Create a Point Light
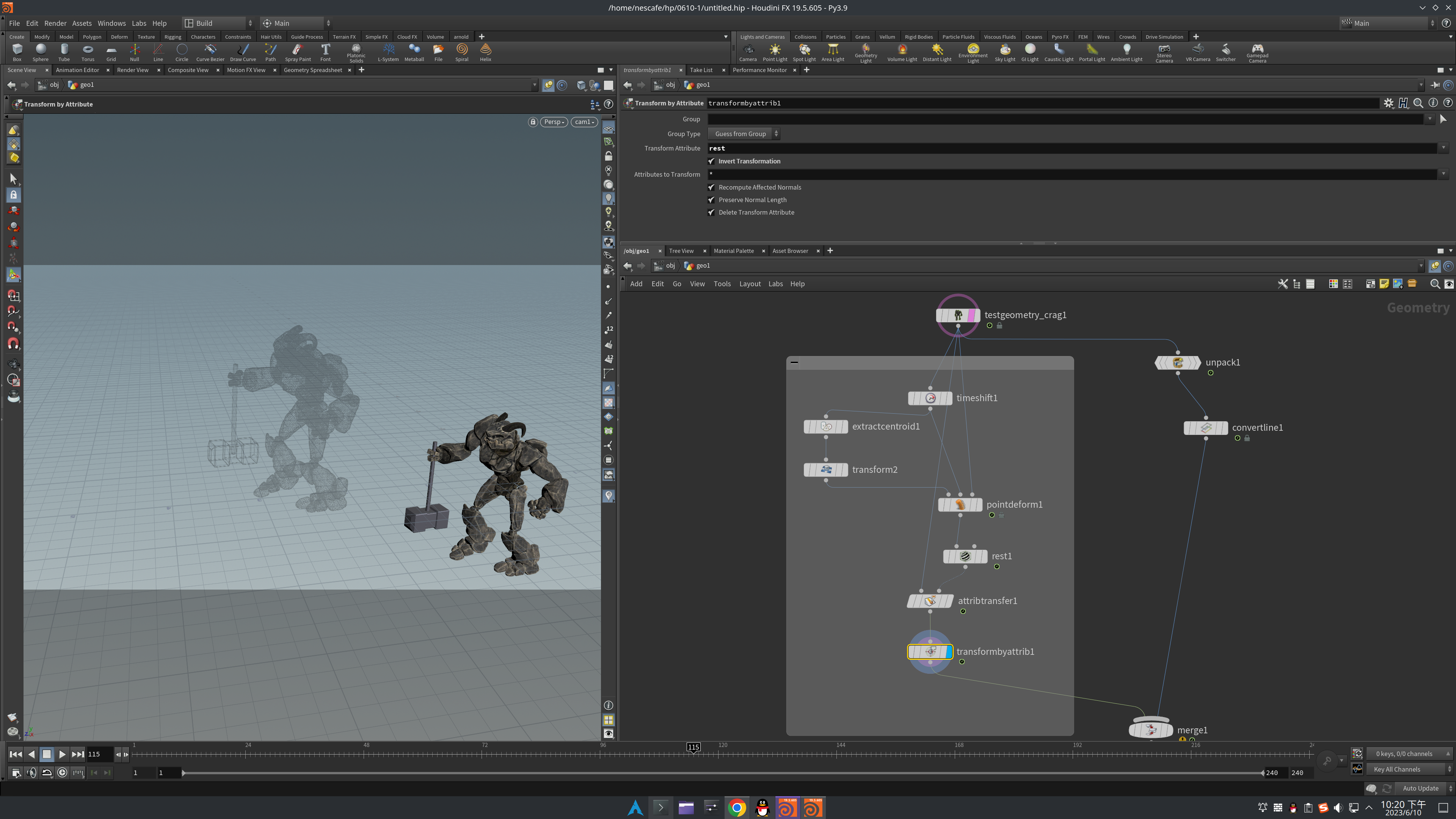1456x819 pixels. (x=775, y=53)
